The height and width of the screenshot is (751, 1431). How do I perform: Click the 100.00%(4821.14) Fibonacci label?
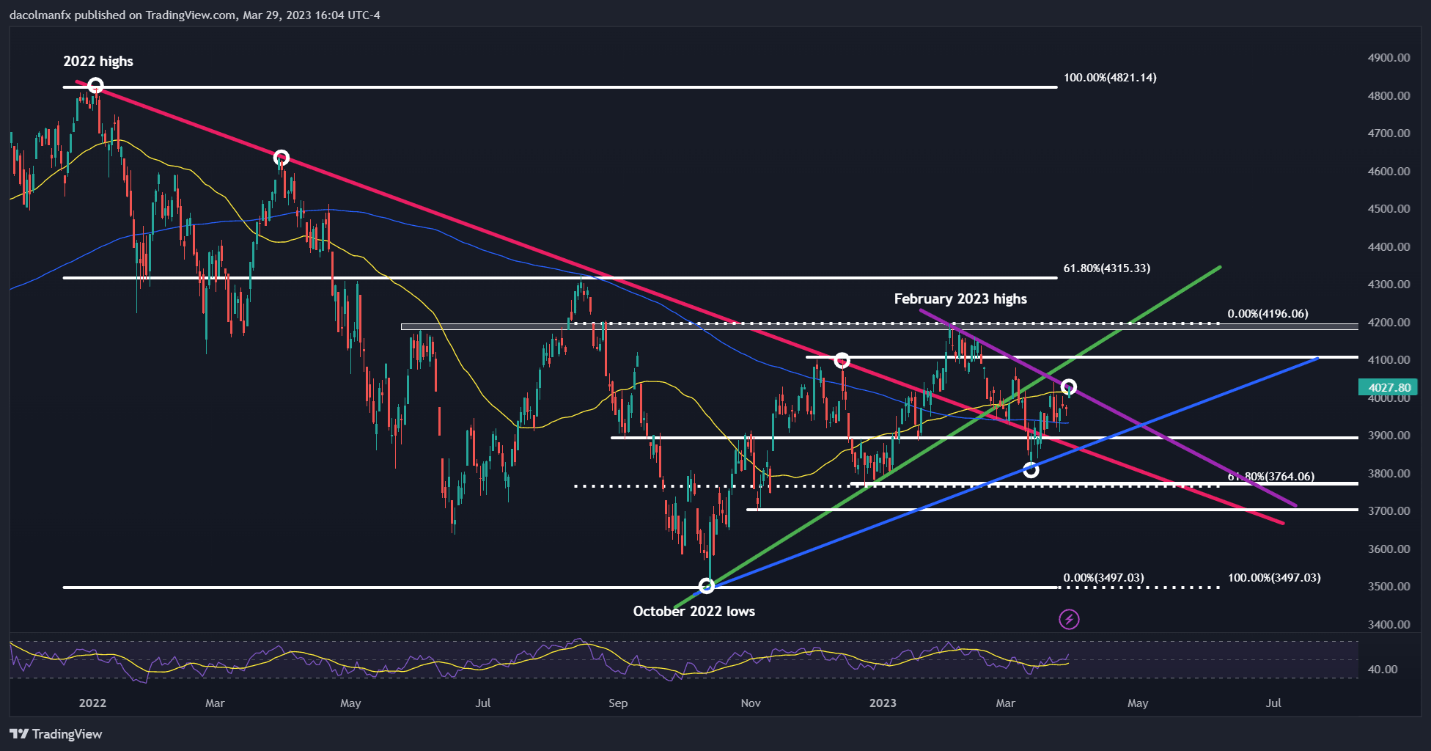[x=1111, y=77]
